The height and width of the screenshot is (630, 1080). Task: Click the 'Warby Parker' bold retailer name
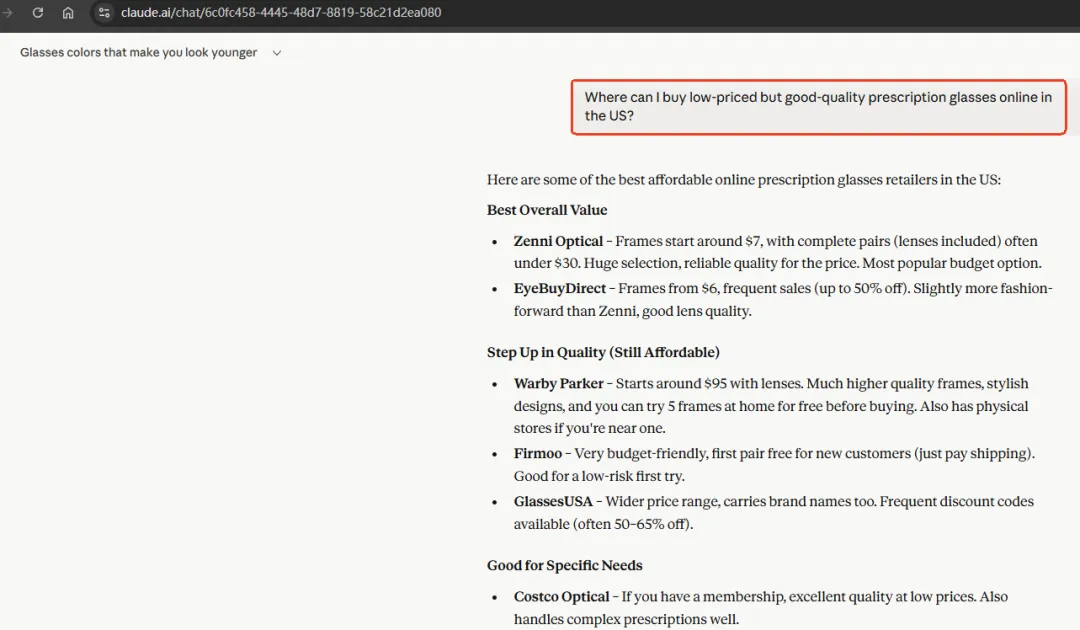coord(559,383)
